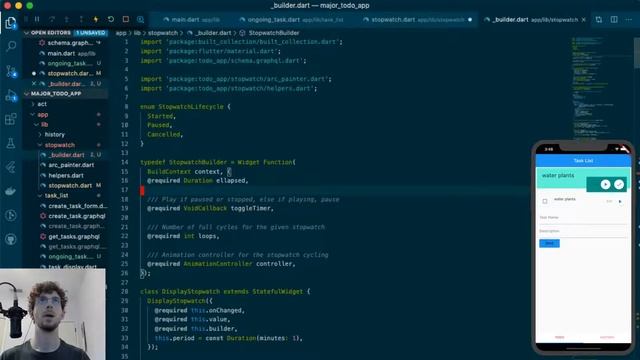Screen dimensions: 640x360
Task: Open the GitHub view in activity bar
Action: coord(11,239)
